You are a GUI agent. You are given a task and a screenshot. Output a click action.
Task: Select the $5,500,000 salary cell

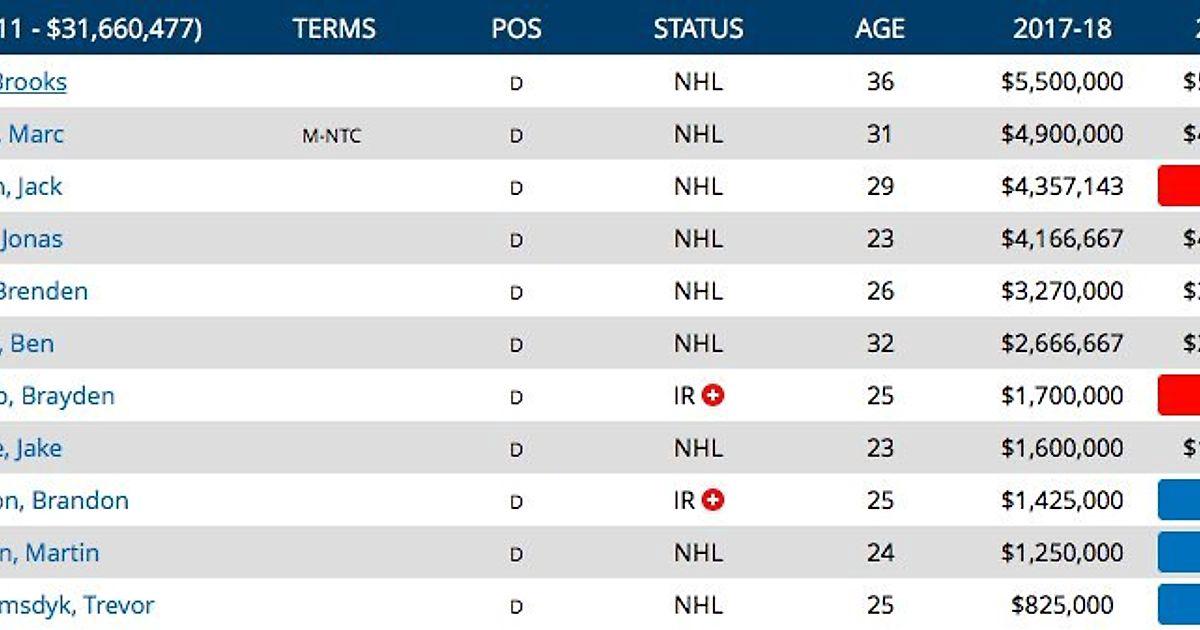coord(1062,82)
